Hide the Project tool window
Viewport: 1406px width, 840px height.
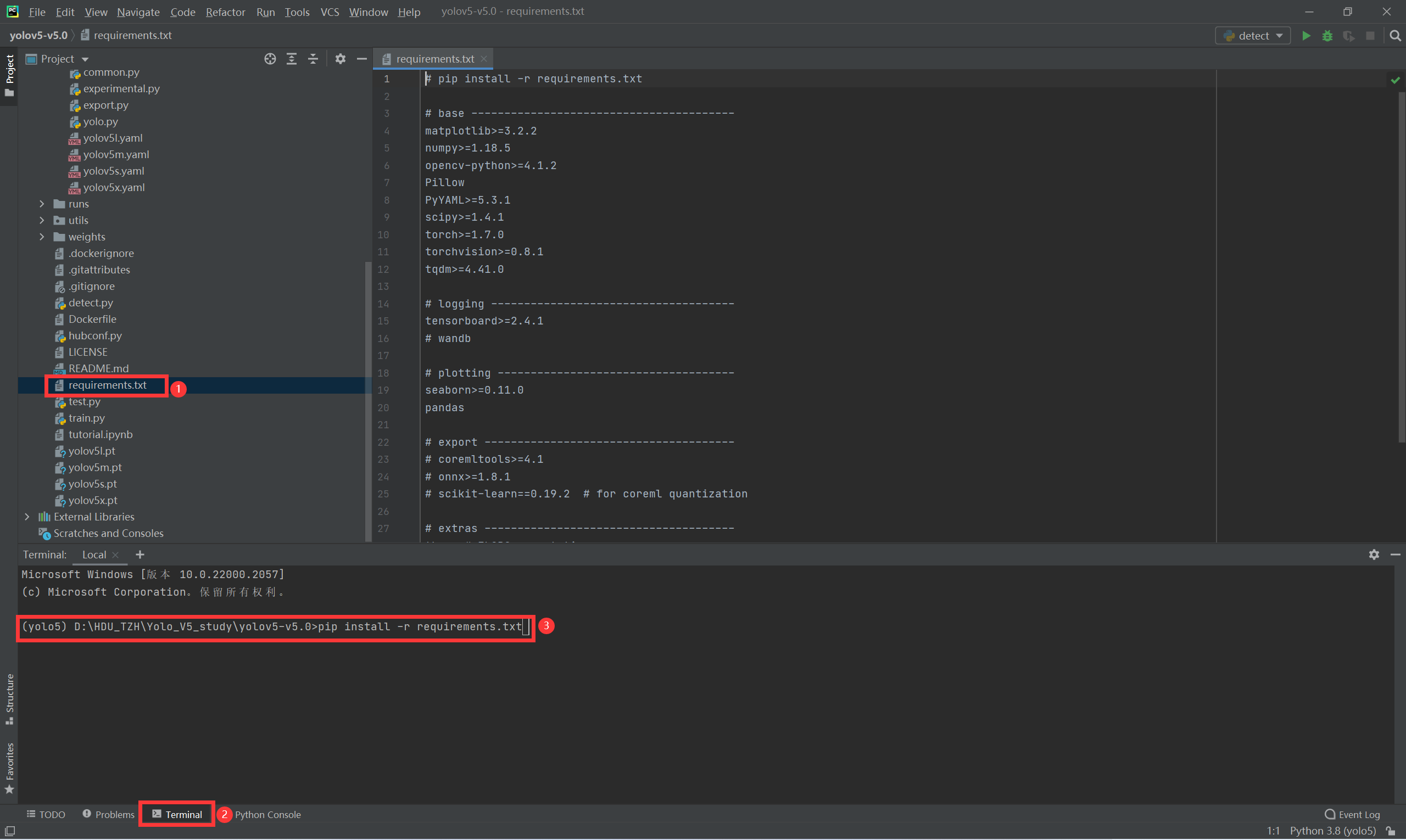(362, 59)
